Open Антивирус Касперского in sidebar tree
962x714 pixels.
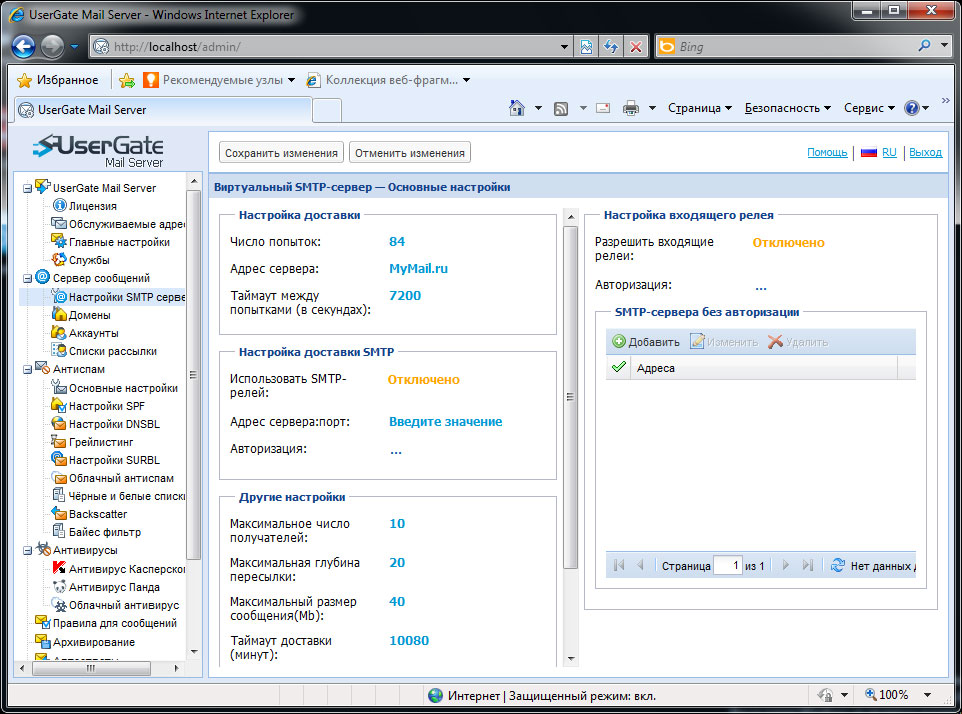click(x=126, y=568)
